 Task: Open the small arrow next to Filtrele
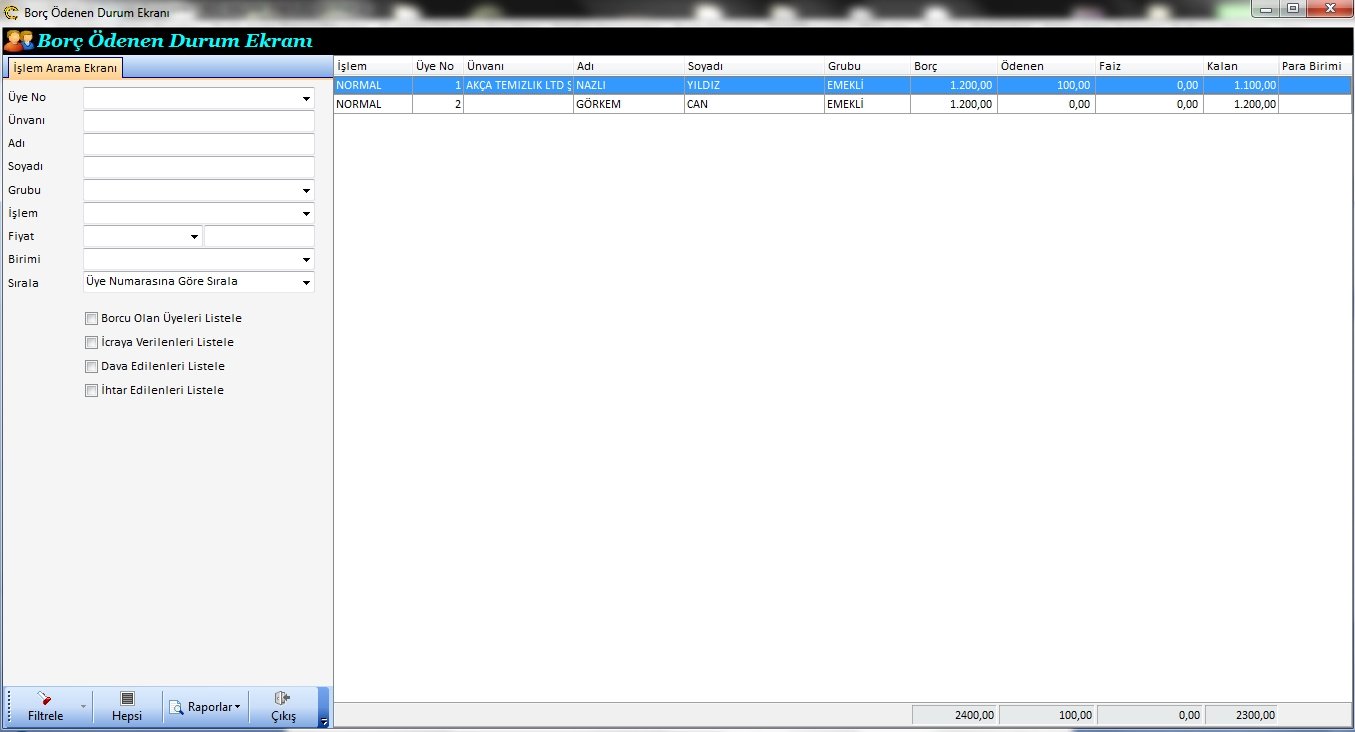click(x=83, y=708)
